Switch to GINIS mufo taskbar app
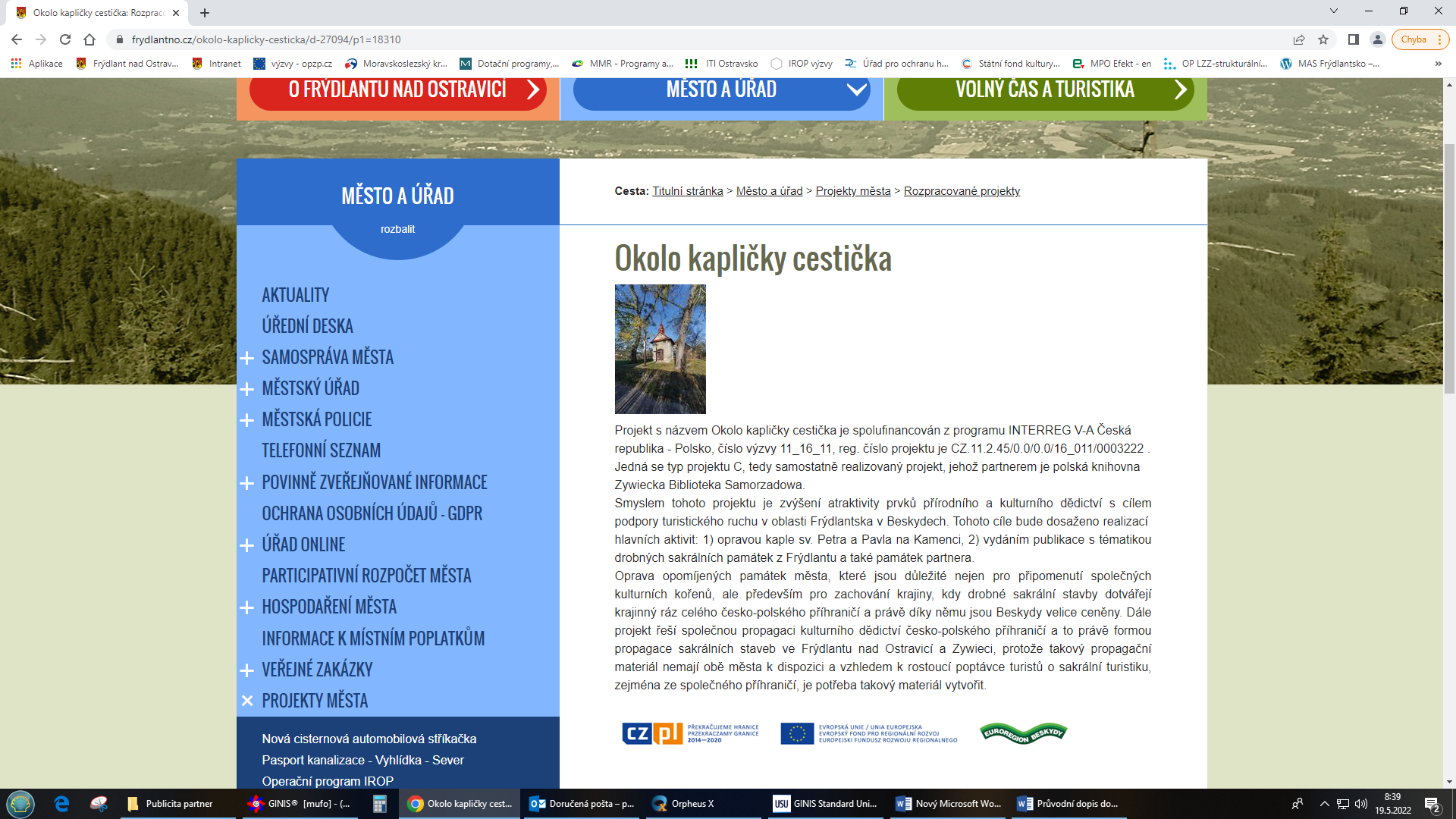 coord(300,804)
